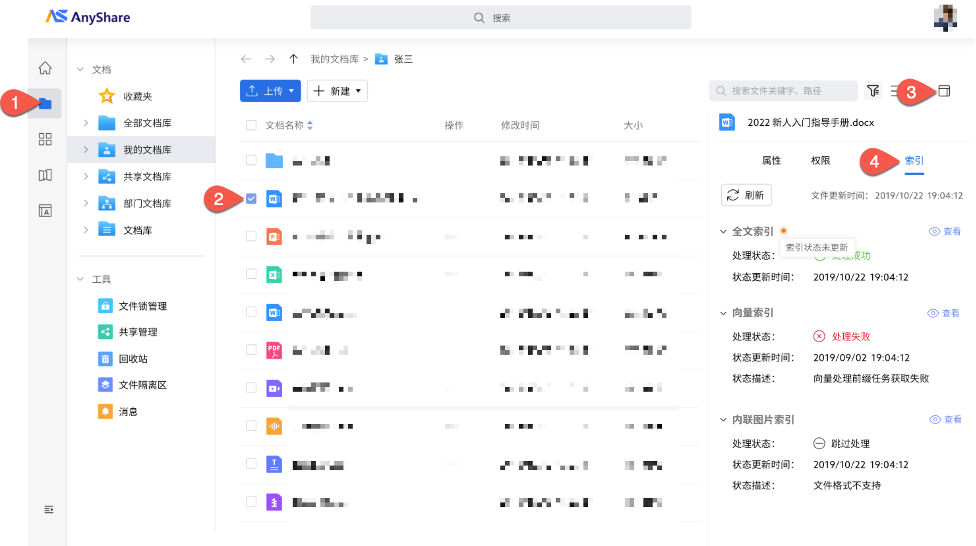The height and width of the screenshot is (546, 976).
Task: Check the last row zip file checkbox
Action: pos(251,502)
